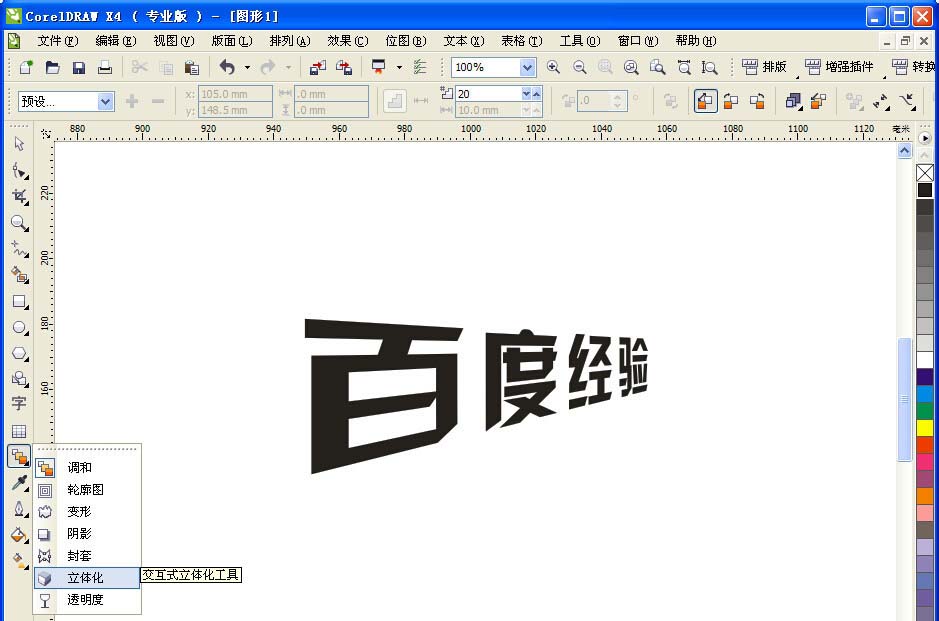The width and height of the screenshot is (939, 621).
Task: Select the Interactive blend tool group
Action: click(19, 457)
